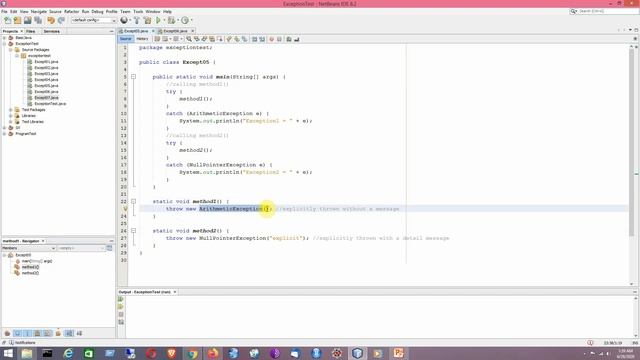
Task: Click the Re-run icon in the Output panel
Action: pyautogui.click(x=121, y=299)
